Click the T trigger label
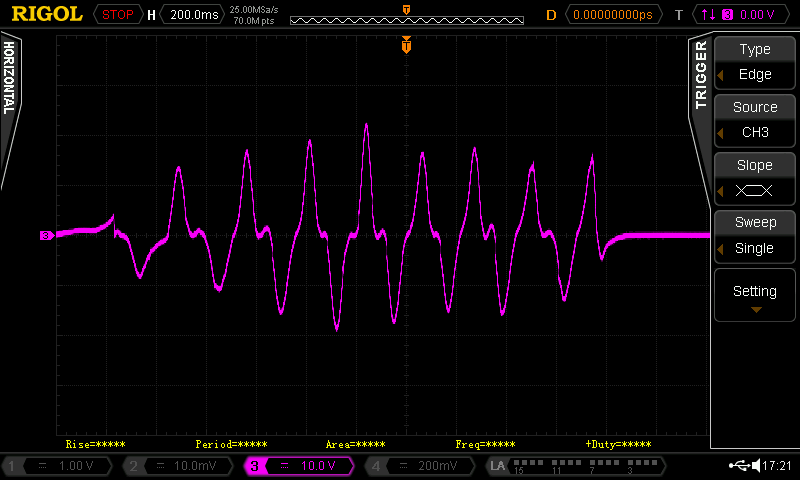Screen dimensions: 800x480 tap(679, 15)
